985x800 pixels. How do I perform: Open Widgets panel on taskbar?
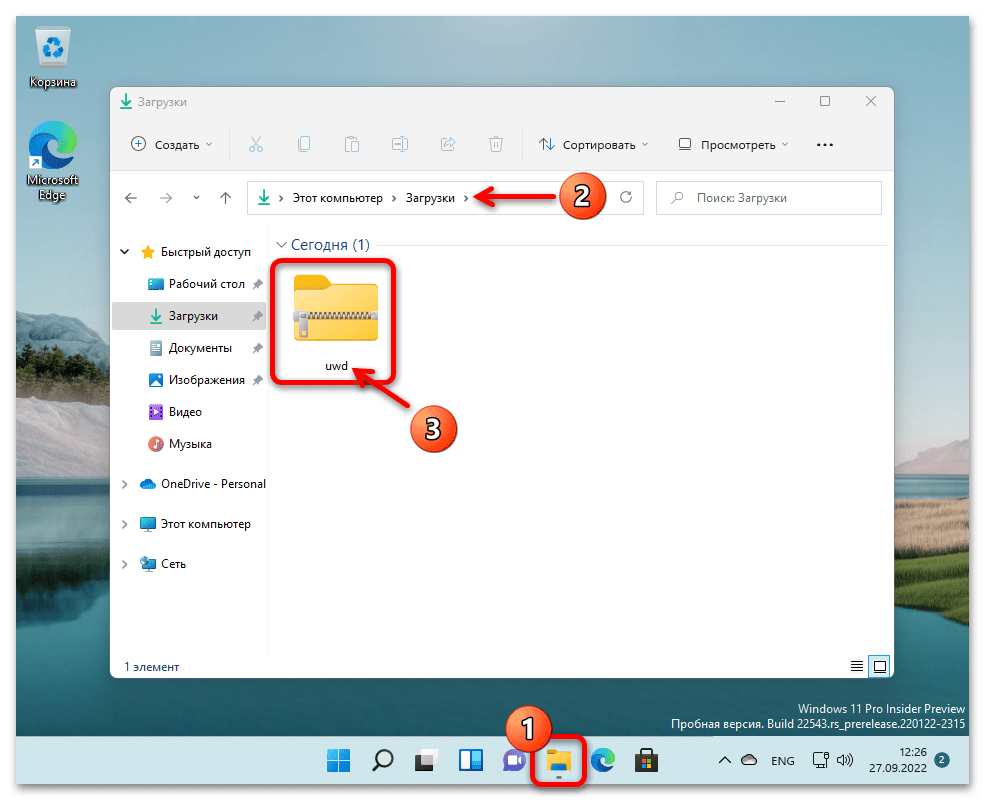[x=471, y=761]
